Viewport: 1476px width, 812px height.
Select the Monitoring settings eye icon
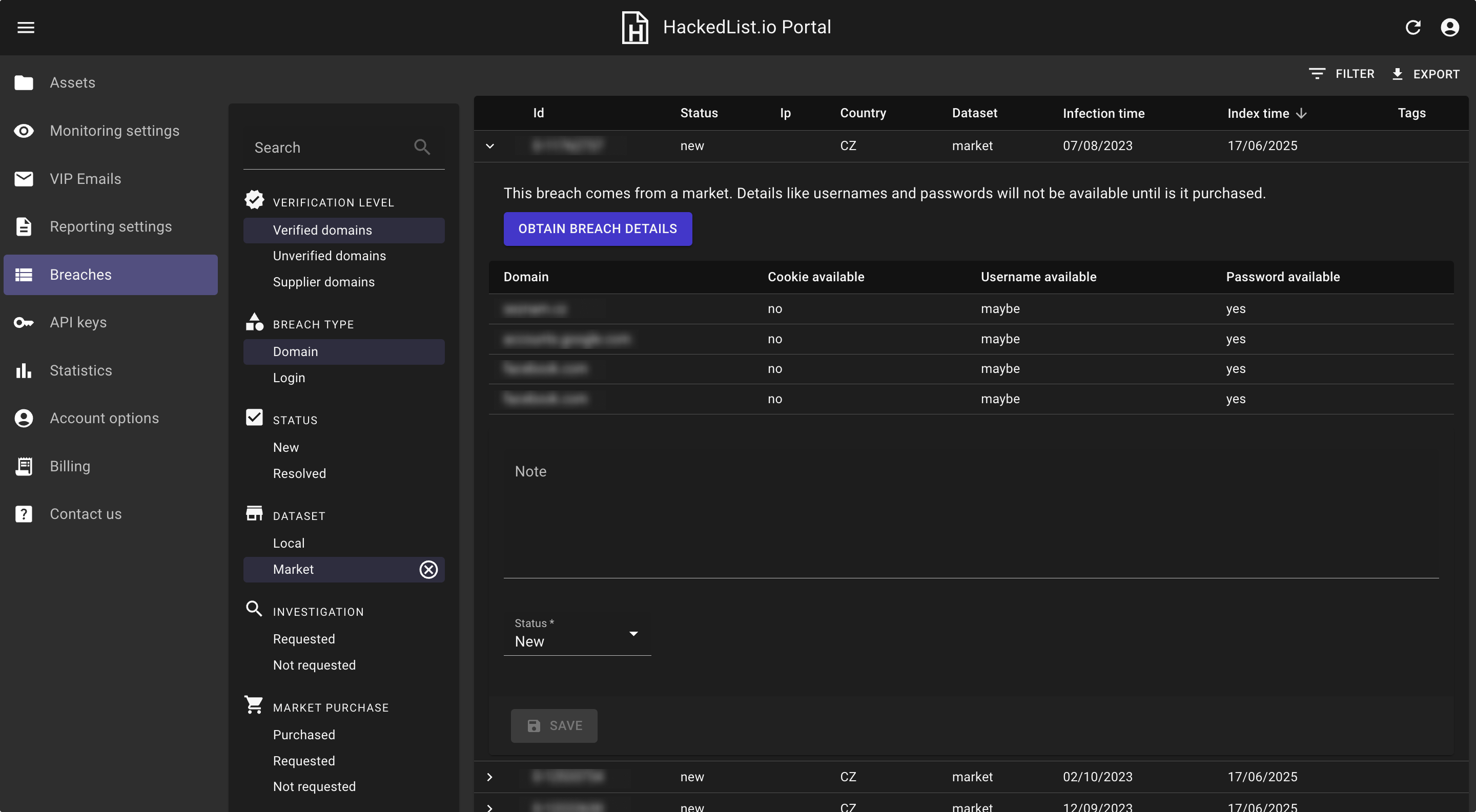tap(24, 131)
